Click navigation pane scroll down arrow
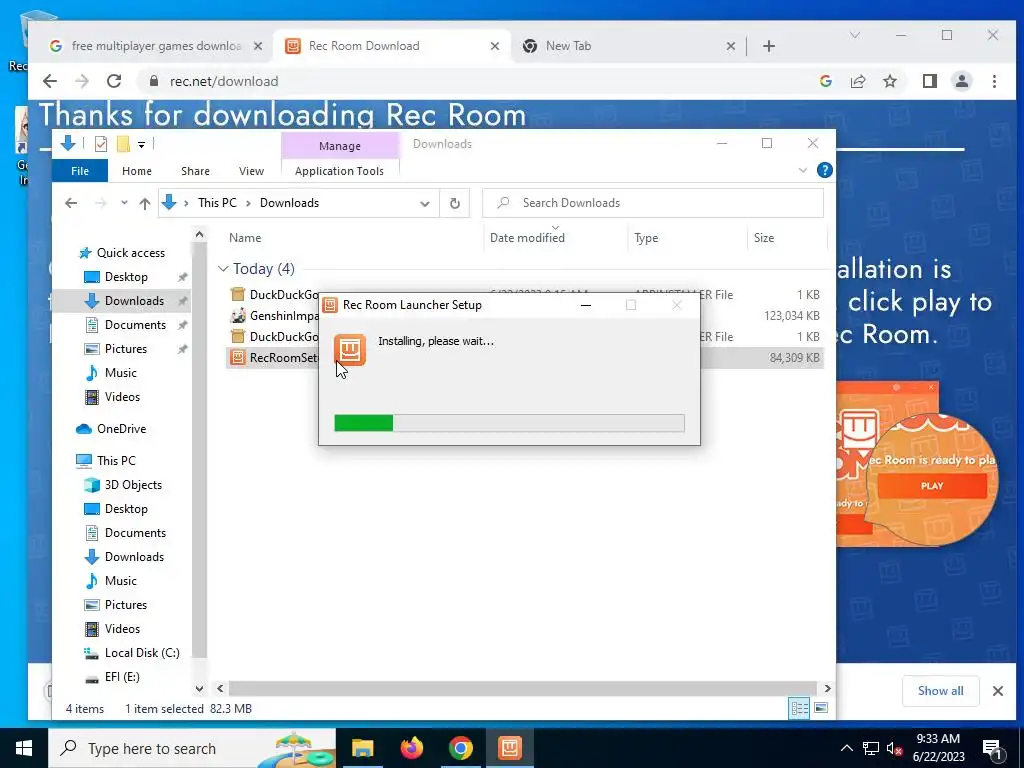 coord(199,688)
